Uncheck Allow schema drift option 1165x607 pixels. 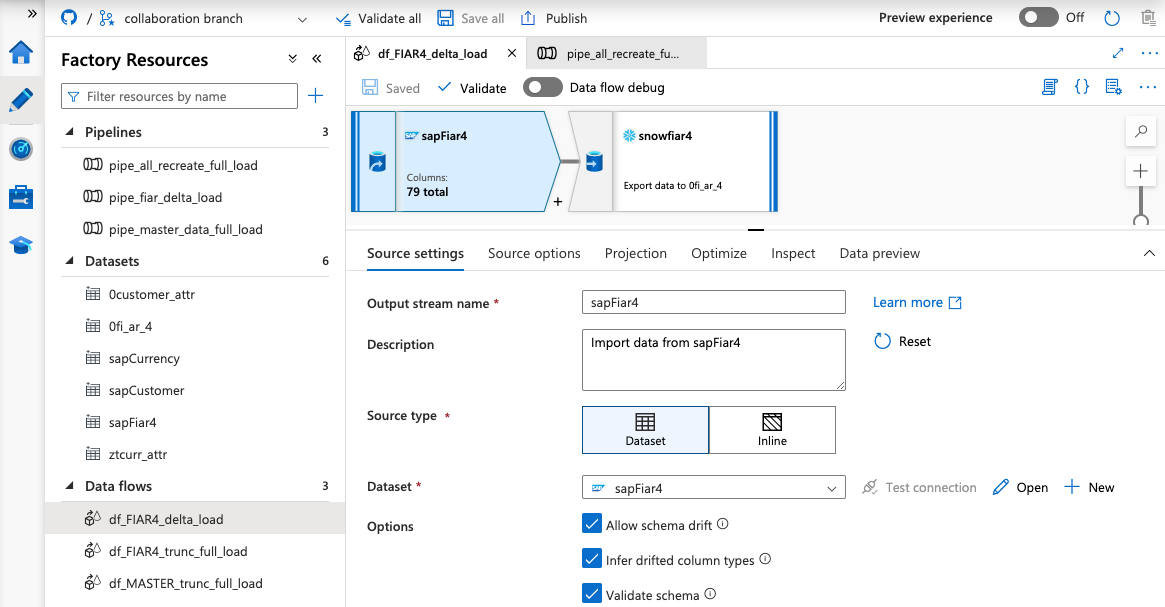click(x=592, y=523)
